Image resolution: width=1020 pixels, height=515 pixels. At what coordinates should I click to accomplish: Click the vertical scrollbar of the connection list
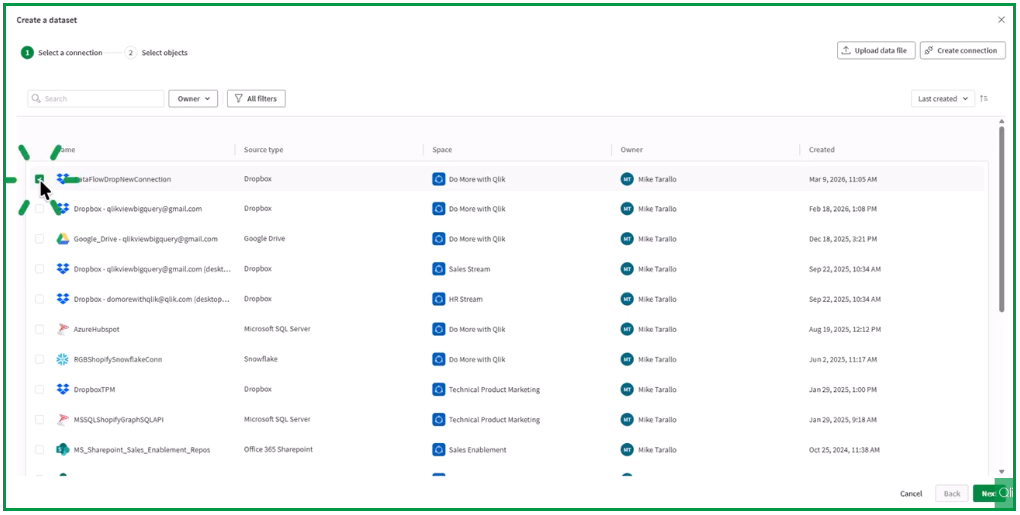pyautogui.click(x=1001, y=220)
